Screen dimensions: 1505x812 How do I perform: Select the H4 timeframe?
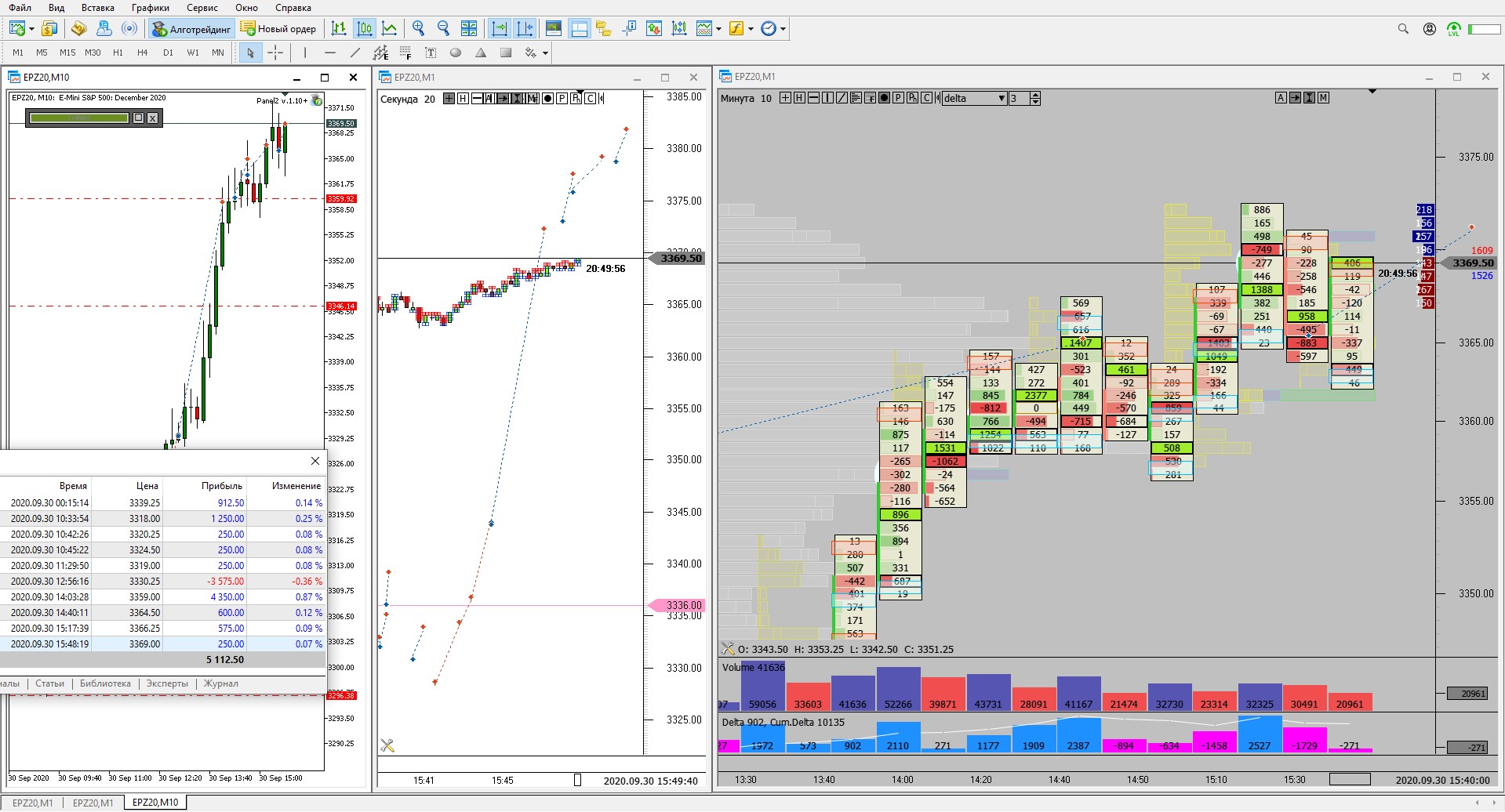pos(143,53)
